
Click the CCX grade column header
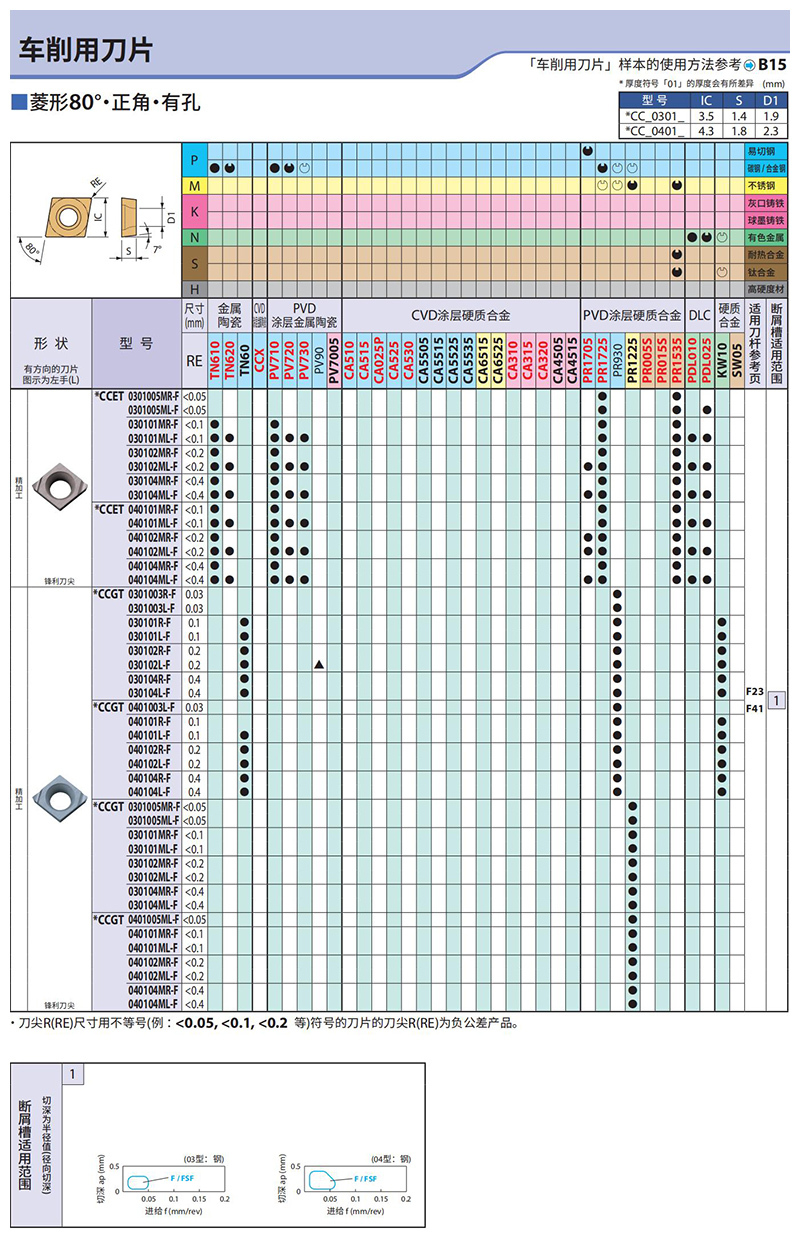click(260, 360)
